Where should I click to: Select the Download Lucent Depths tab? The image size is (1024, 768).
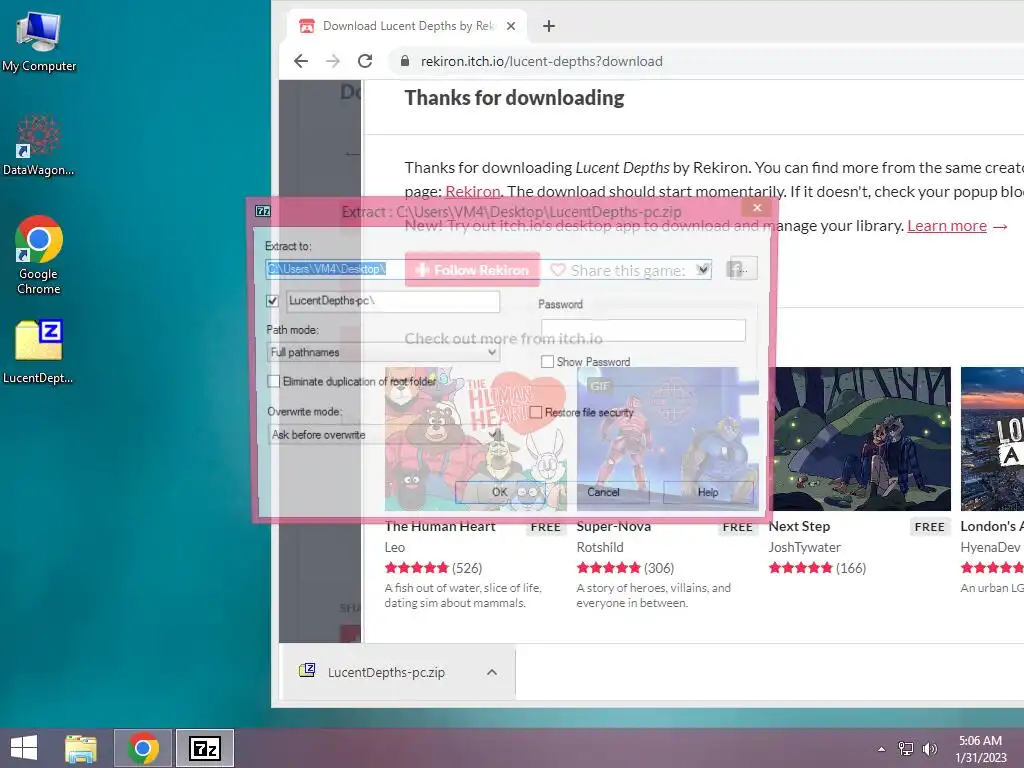[407, 26]
